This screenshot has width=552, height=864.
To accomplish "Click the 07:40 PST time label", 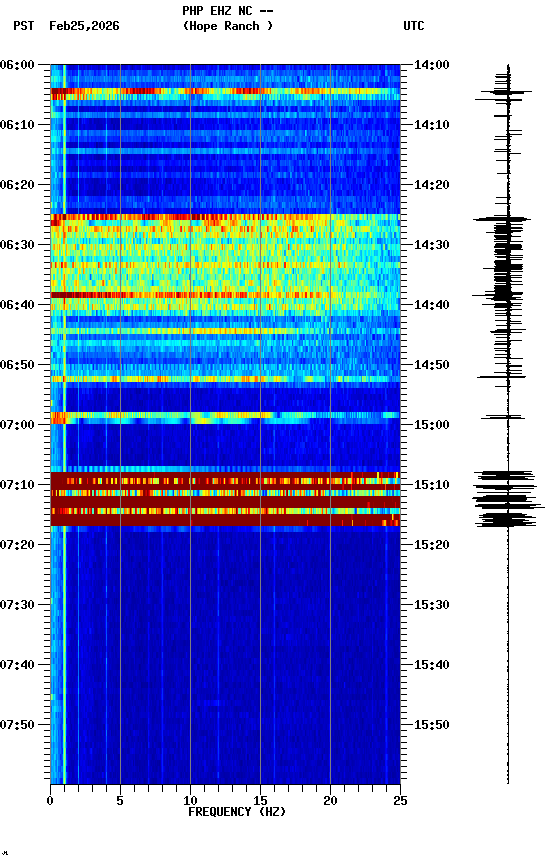I will [x=17, y=665].
